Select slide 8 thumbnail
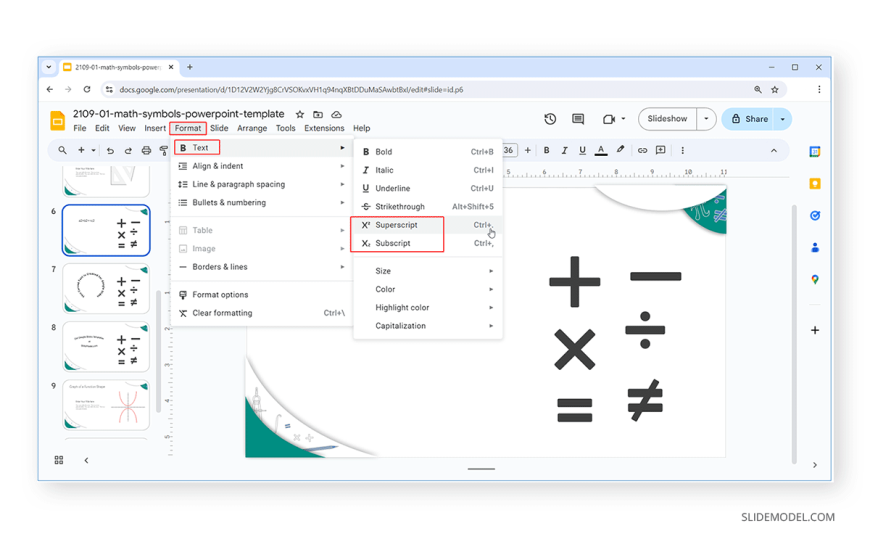 coord(106,347)
